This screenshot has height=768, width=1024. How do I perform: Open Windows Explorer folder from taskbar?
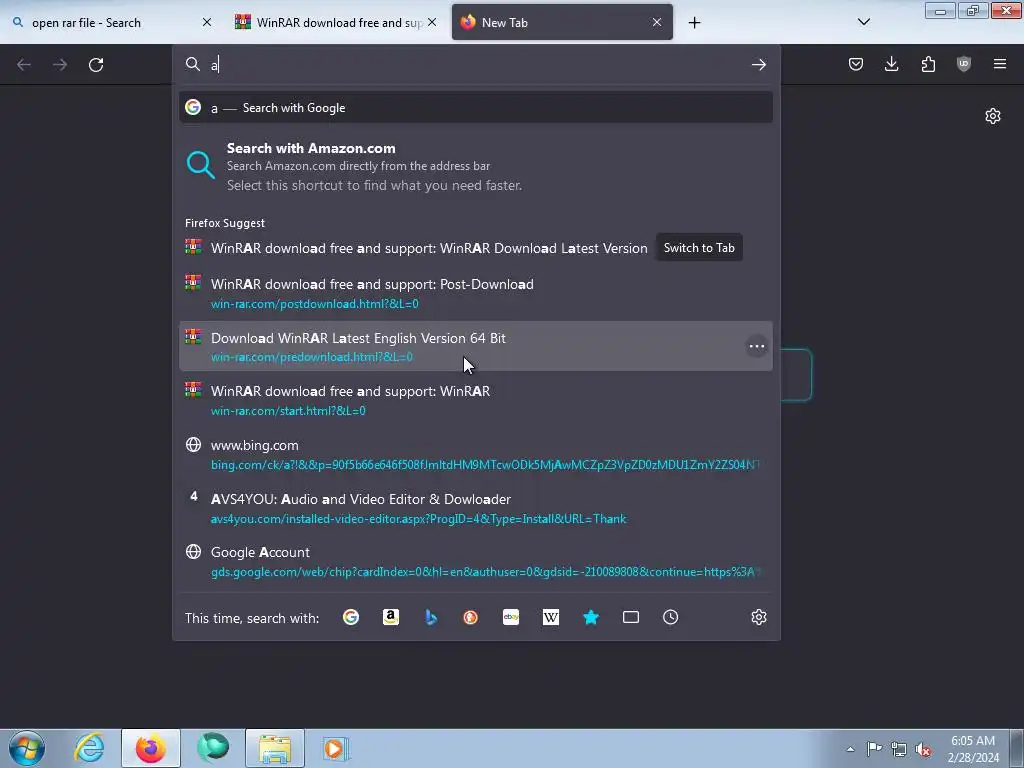(275, 748)
